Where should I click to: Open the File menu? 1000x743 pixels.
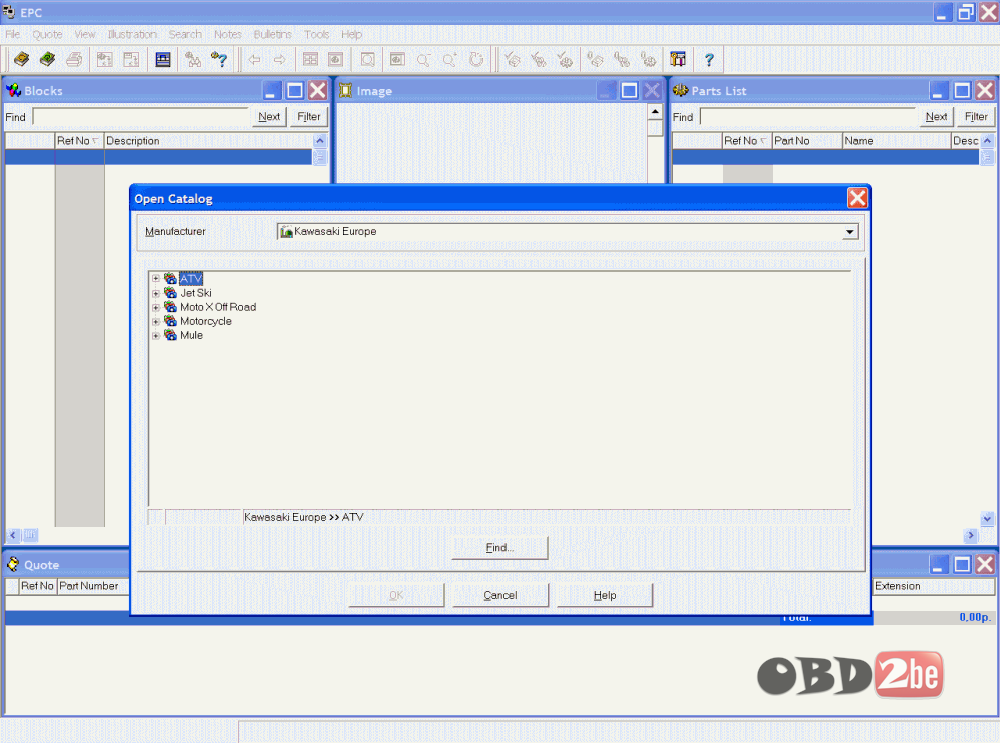(13, 34)
